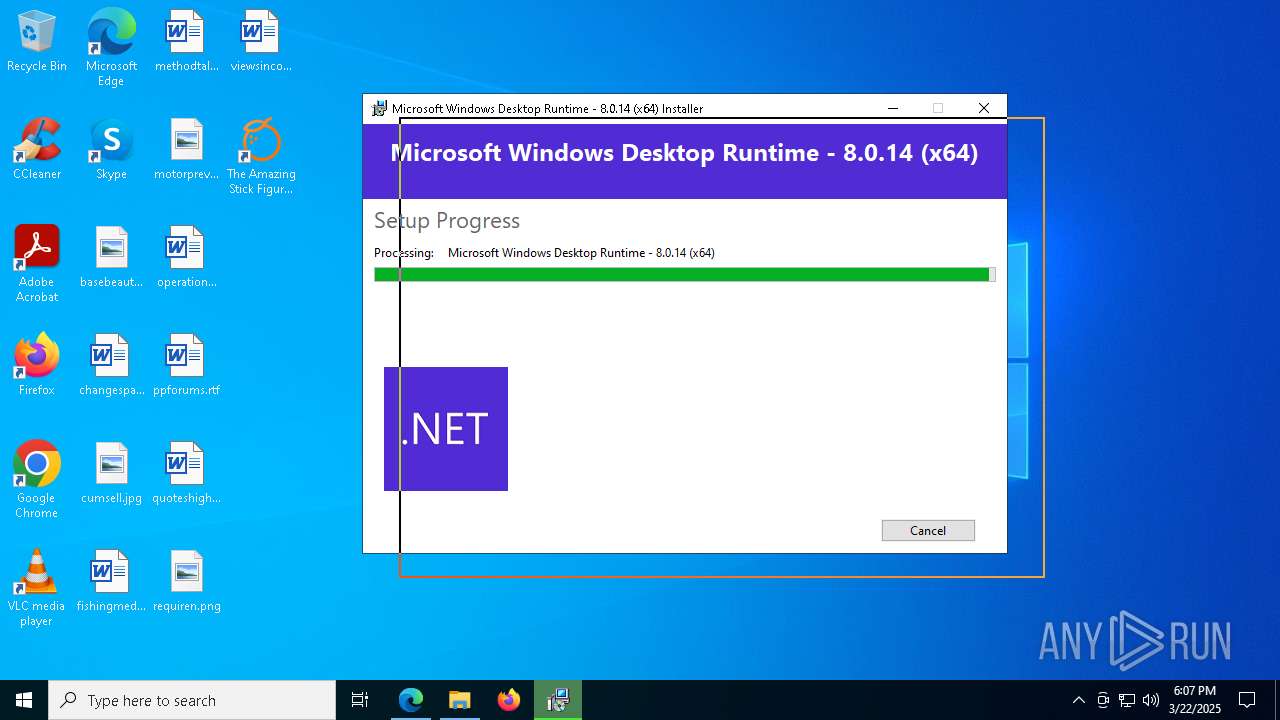The image size is (1280, 720).
Task: Select the methodtal Word document
Action: 186,42
